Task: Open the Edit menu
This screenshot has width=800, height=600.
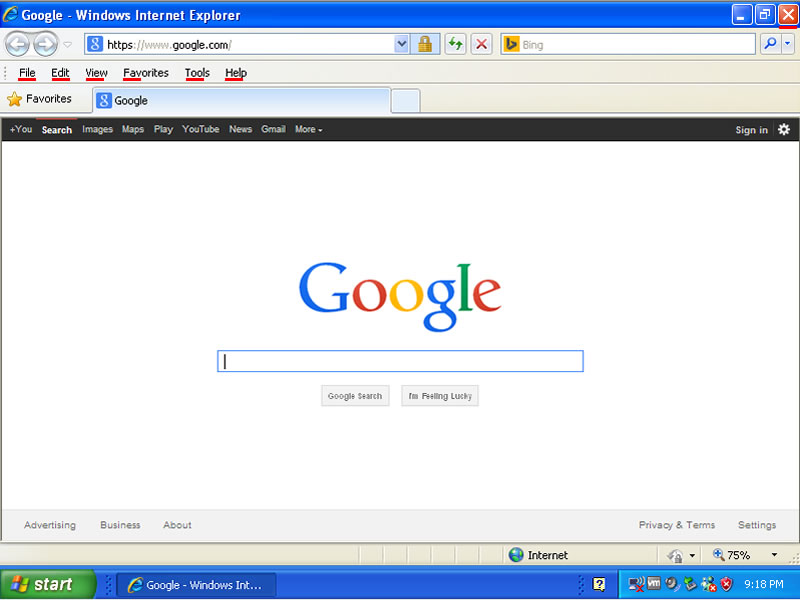Action: (x=60, y=73)
